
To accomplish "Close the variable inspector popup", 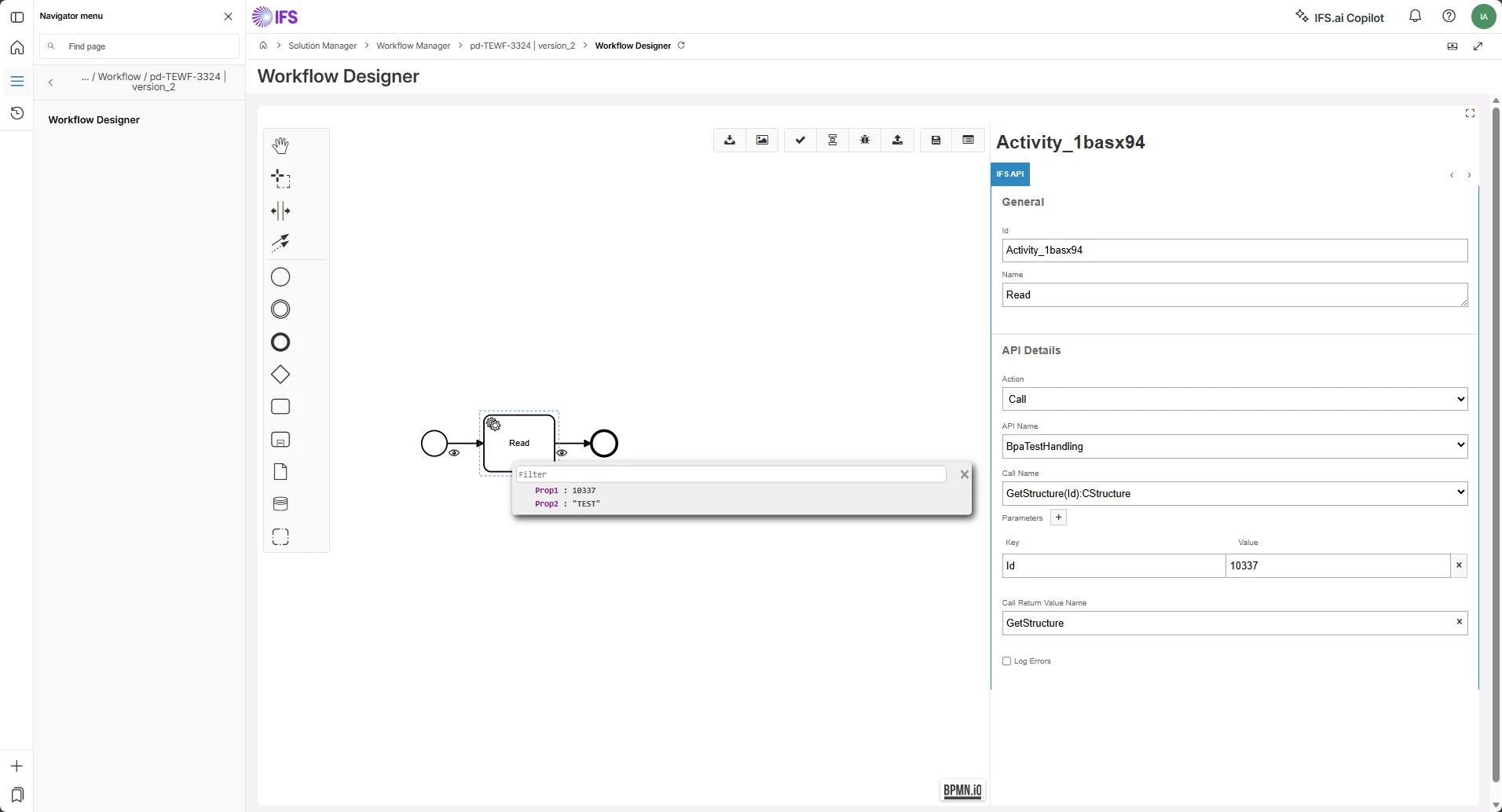I will click(x=965, y=474).
